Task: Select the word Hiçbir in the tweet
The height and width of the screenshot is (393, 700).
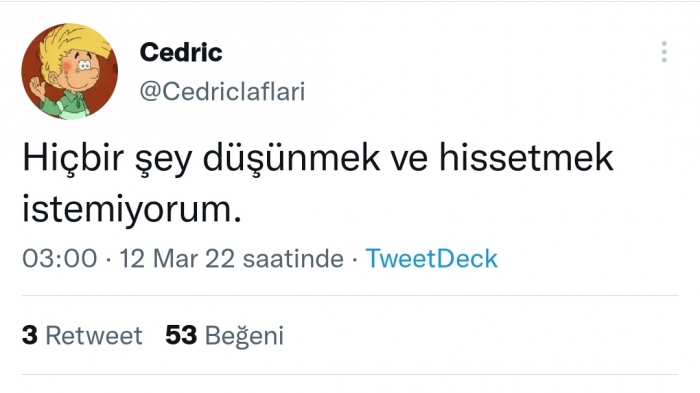Action: click(73, 158)
